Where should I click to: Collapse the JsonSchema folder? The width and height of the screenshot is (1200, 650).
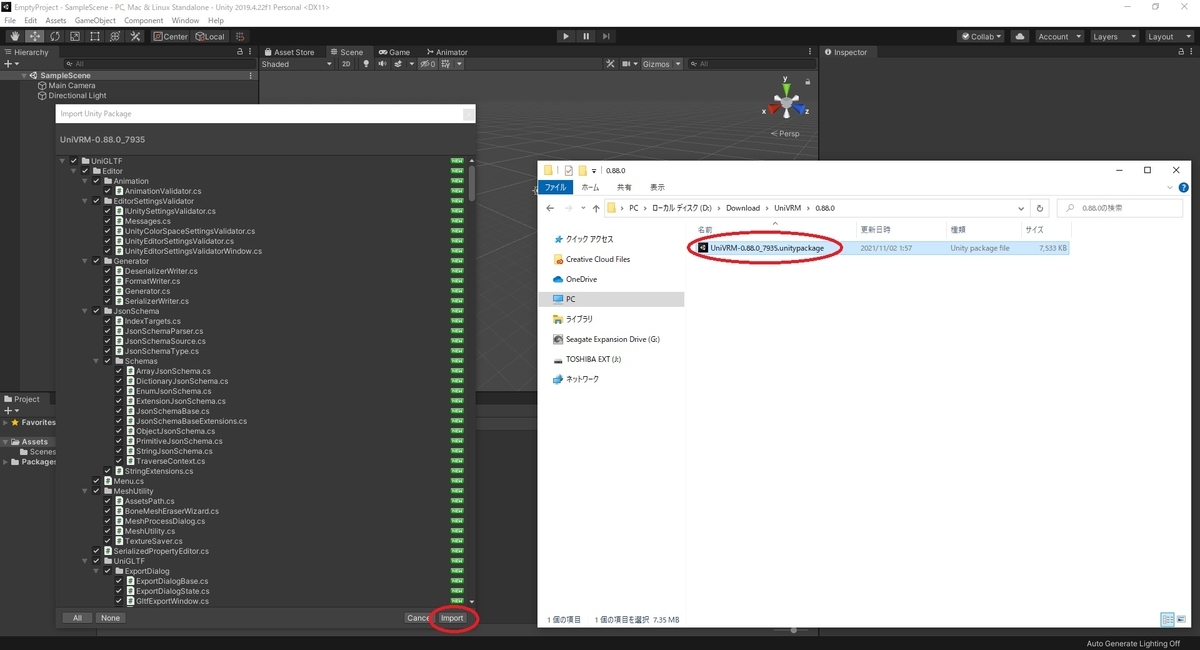click(85, 311)
